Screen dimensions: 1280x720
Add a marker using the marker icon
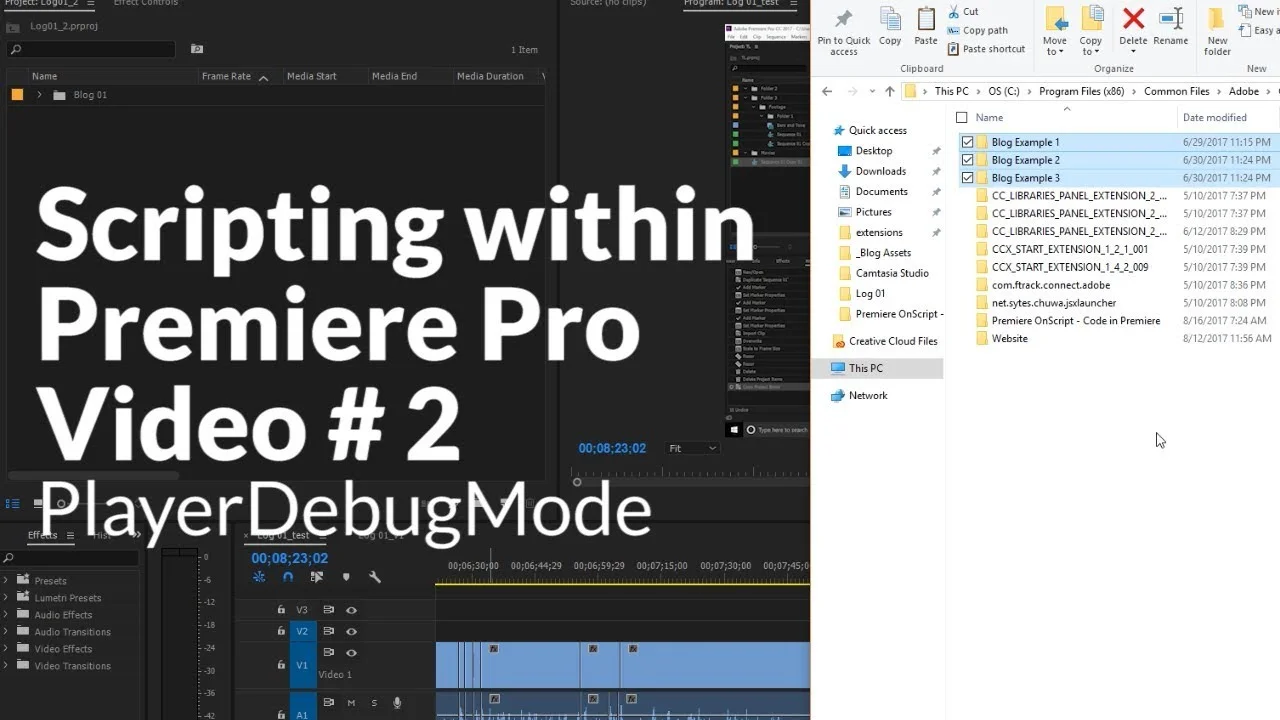click(346, 577)
